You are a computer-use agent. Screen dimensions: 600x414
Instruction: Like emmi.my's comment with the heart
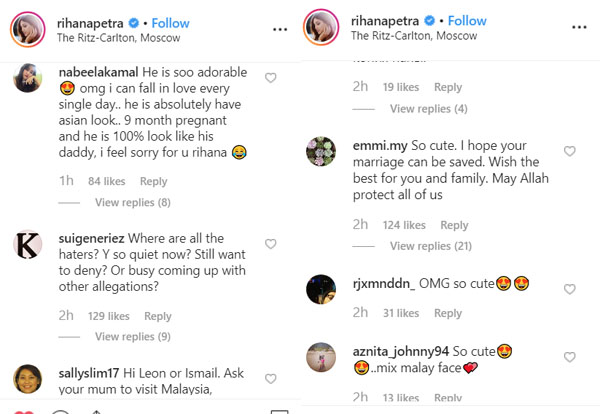coord(570,151)
